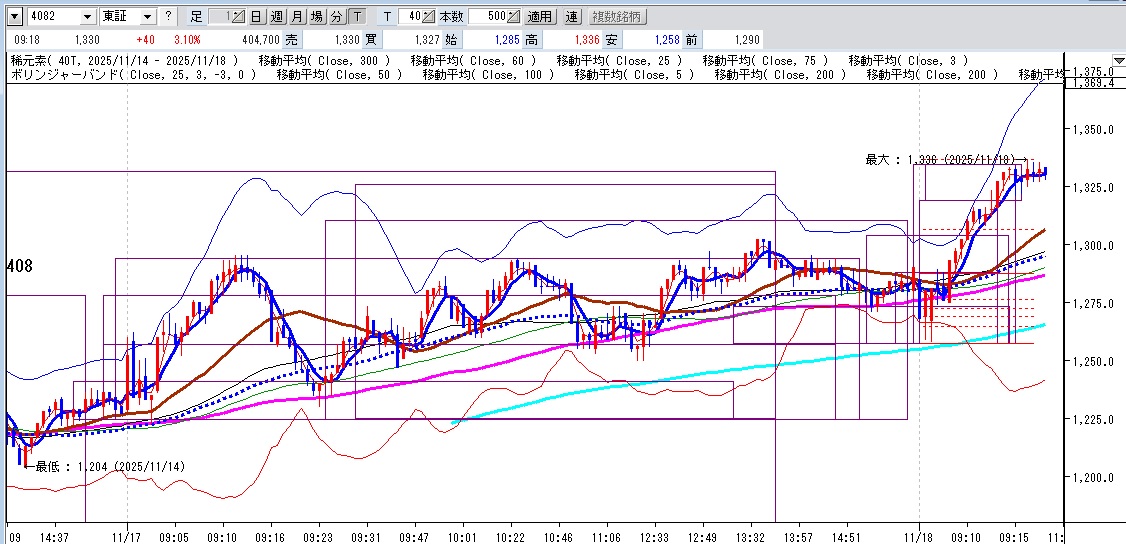The width and height of the screenshot is (1126, 544).
Task: Select the 月 monthly timeframe button
Action: pyautogui.click(x=297, y=16)
